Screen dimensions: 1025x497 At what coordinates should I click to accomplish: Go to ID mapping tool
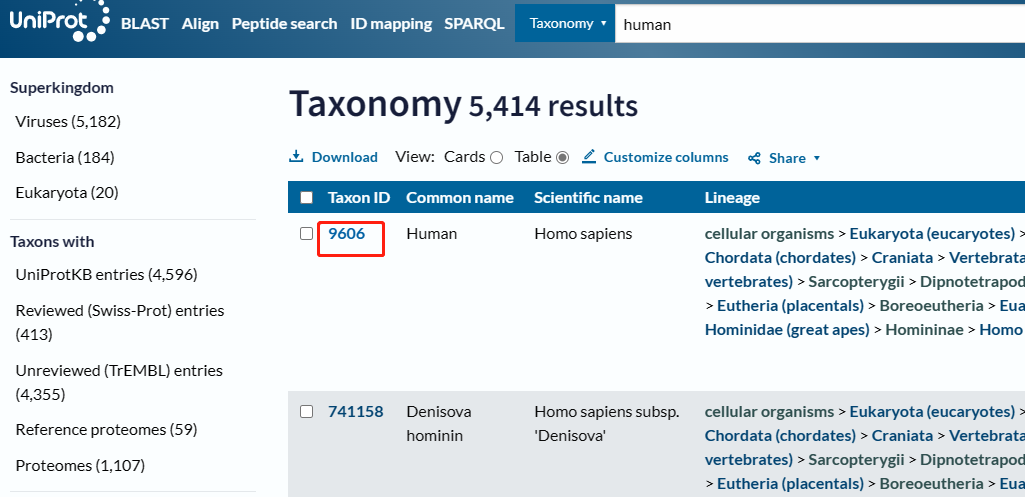pyautogui.click(x=391, y=24)
